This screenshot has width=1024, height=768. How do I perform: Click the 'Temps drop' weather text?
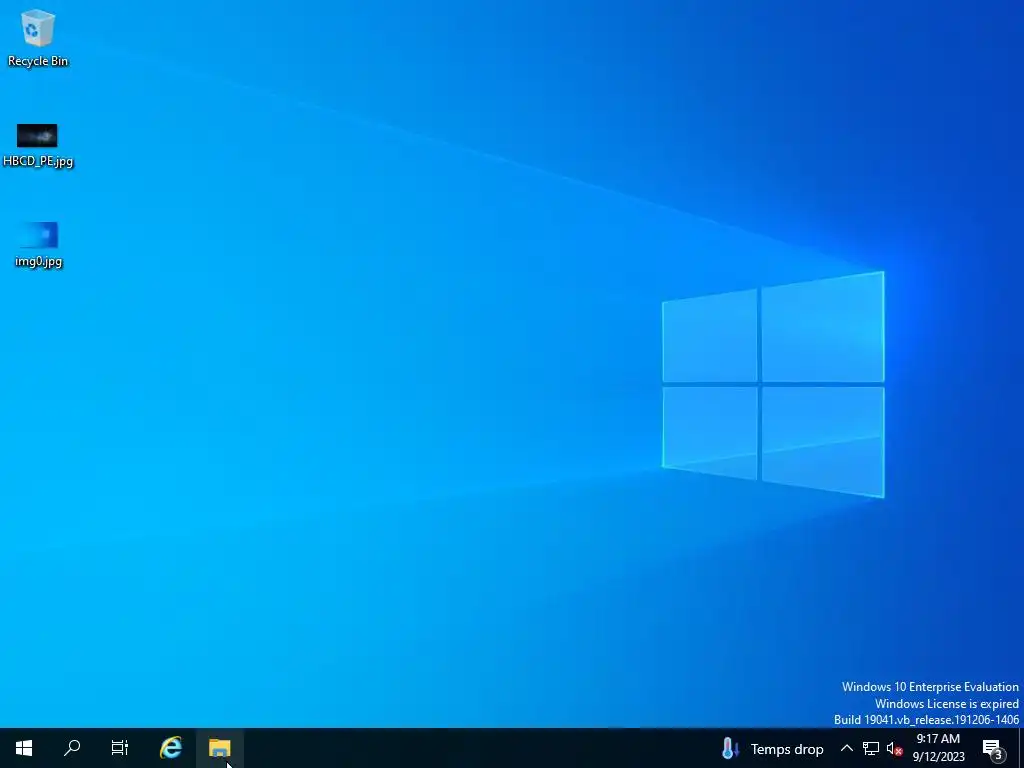[x=787, y=749]
